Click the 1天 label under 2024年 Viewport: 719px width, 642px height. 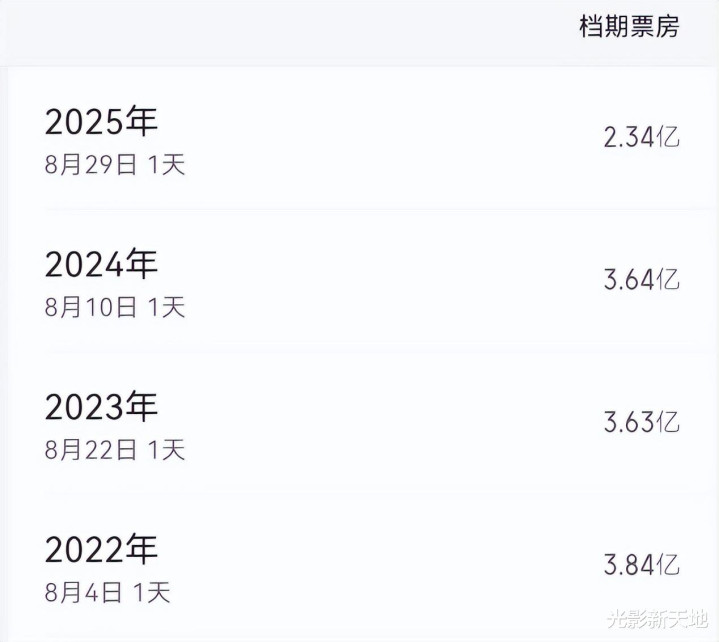166,307
